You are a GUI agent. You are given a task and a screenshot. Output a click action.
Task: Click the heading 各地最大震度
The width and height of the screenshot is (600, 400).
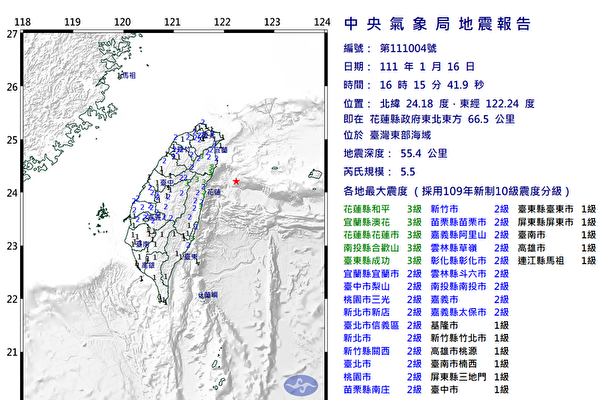375,191
